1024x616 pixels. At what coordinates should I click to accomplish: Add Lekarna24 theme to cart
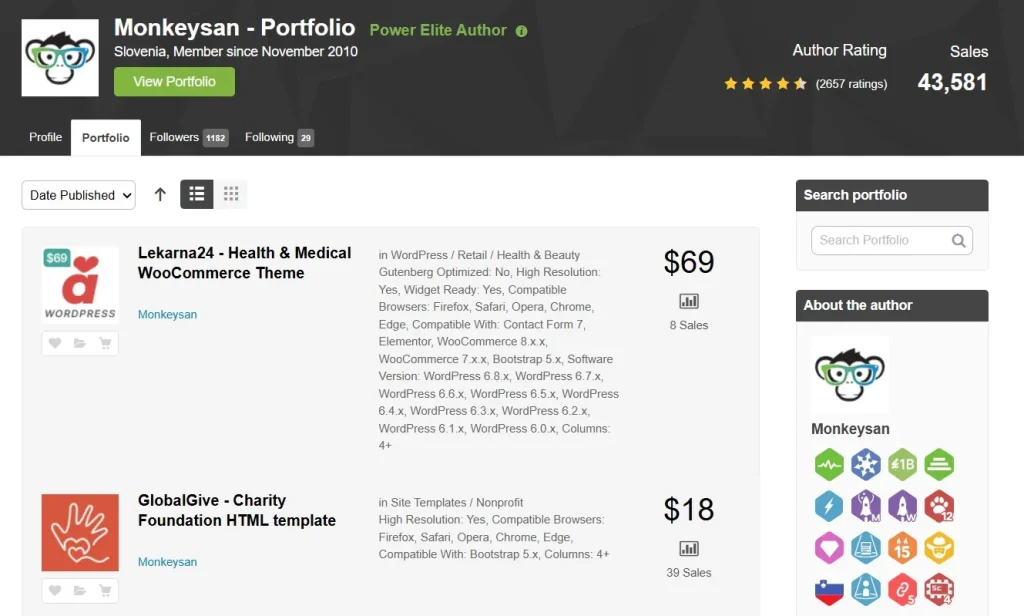click(104, 343)
